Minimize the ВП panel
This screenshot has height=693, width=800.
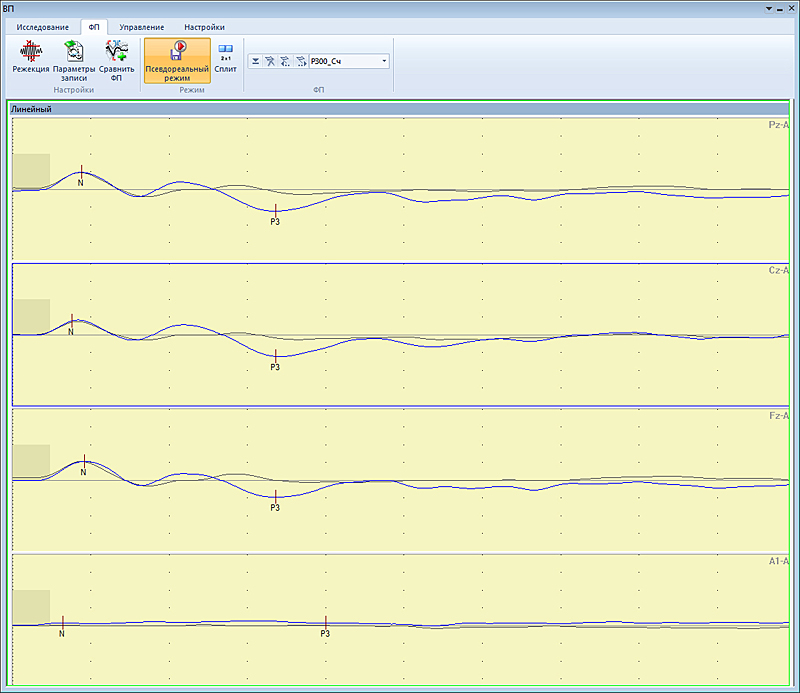click(x=780, y=9)
